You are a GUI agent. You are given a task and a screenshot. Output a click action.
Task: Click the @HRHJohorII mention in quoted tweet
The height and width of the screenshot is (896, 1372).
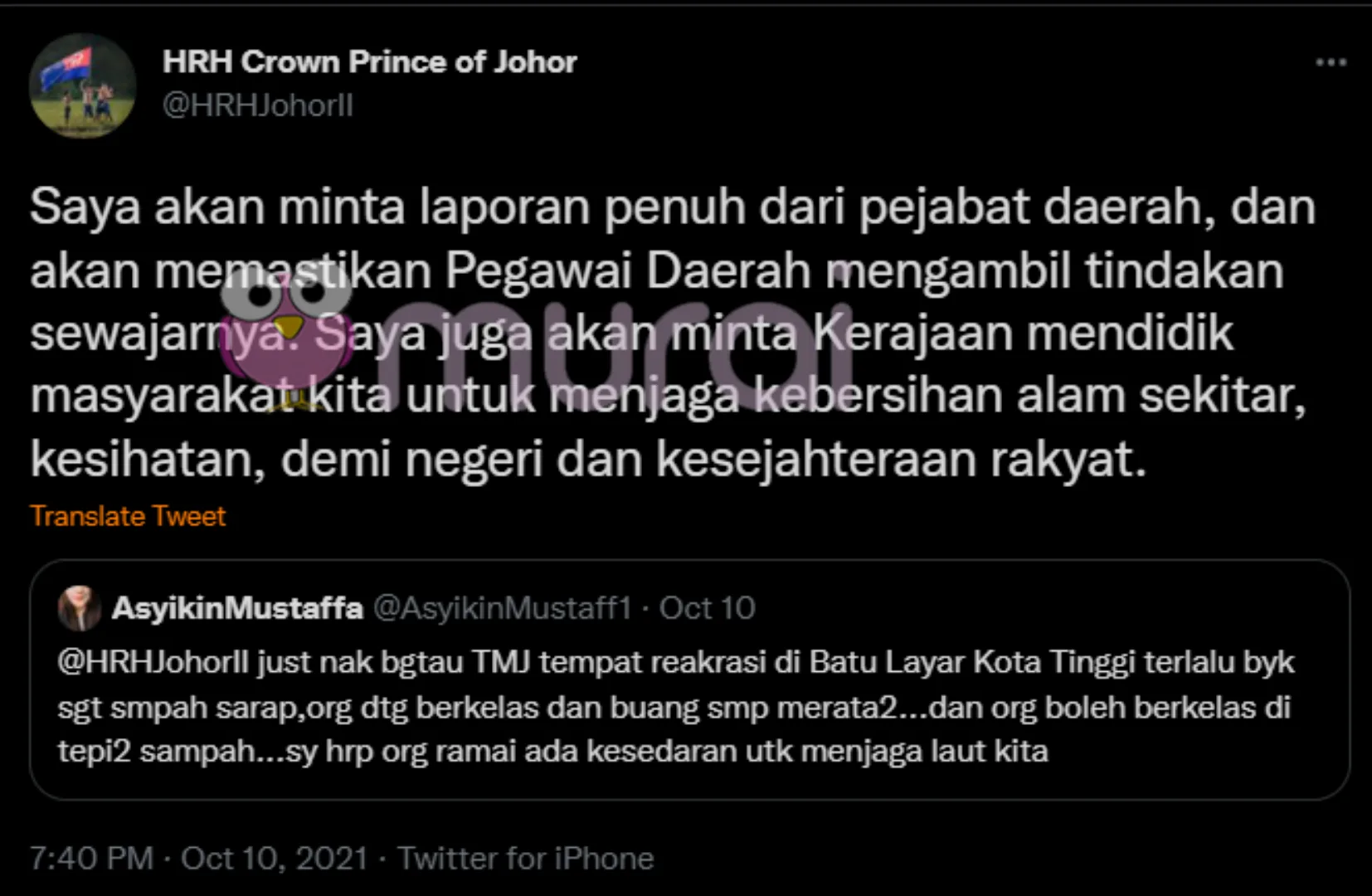153,662
